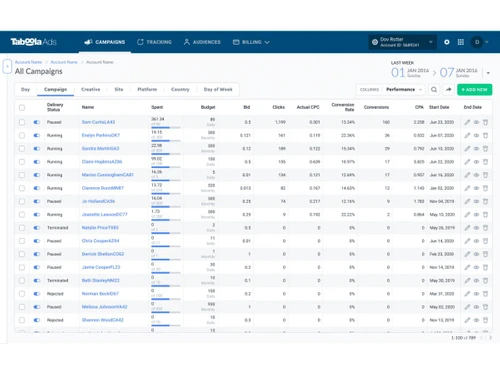Toggle the Sam Curtis campaign switch

[37, 122]
